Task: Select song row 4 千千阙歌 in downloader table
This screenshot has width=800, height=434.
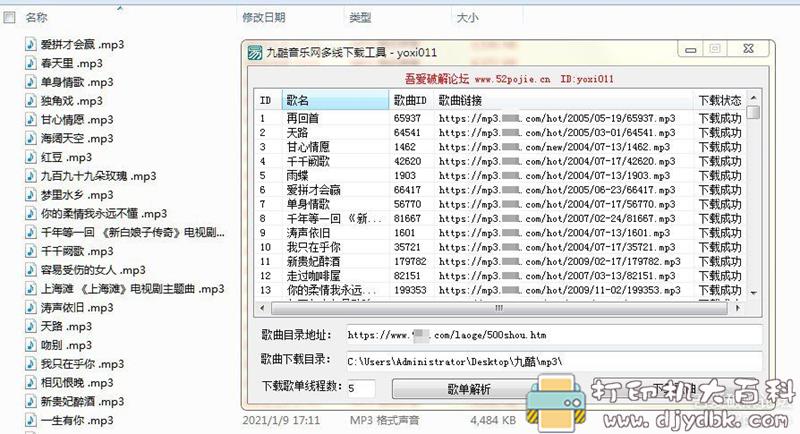Action: (501, 161)
